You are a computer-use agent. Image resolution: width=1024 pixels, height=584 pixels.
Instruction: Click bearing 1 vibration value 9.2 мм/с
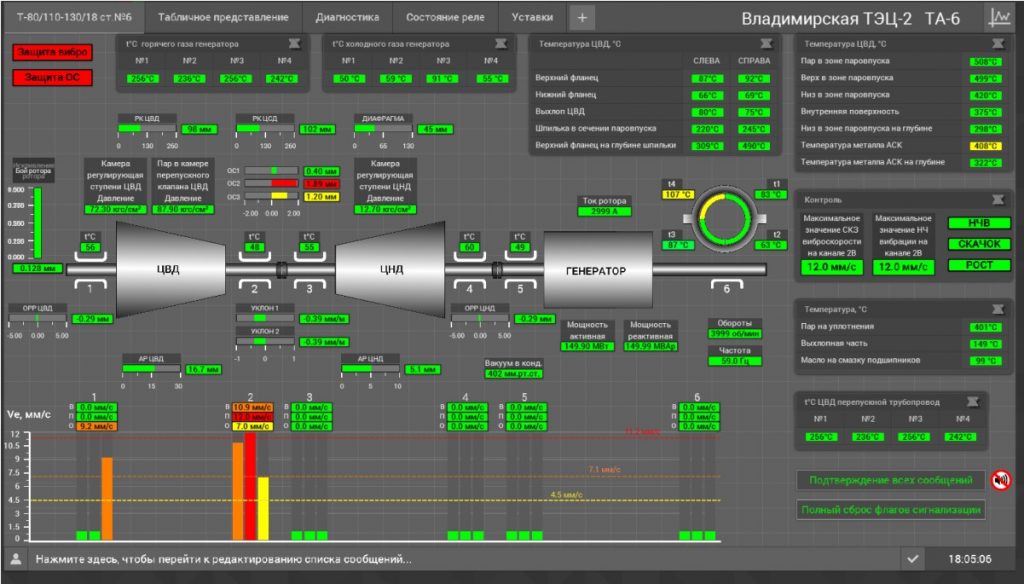[x=97, y=427]
